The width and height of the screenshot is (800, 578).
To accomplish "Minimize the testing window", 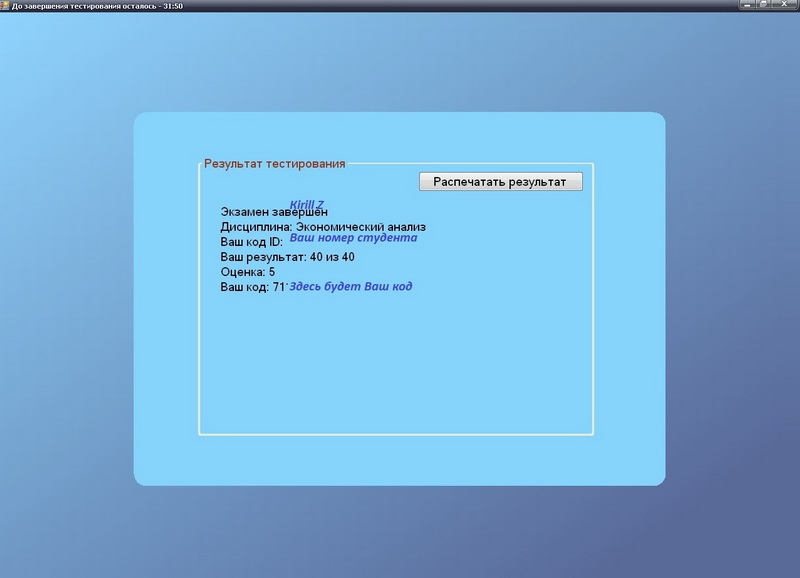I will click(748, 5).
